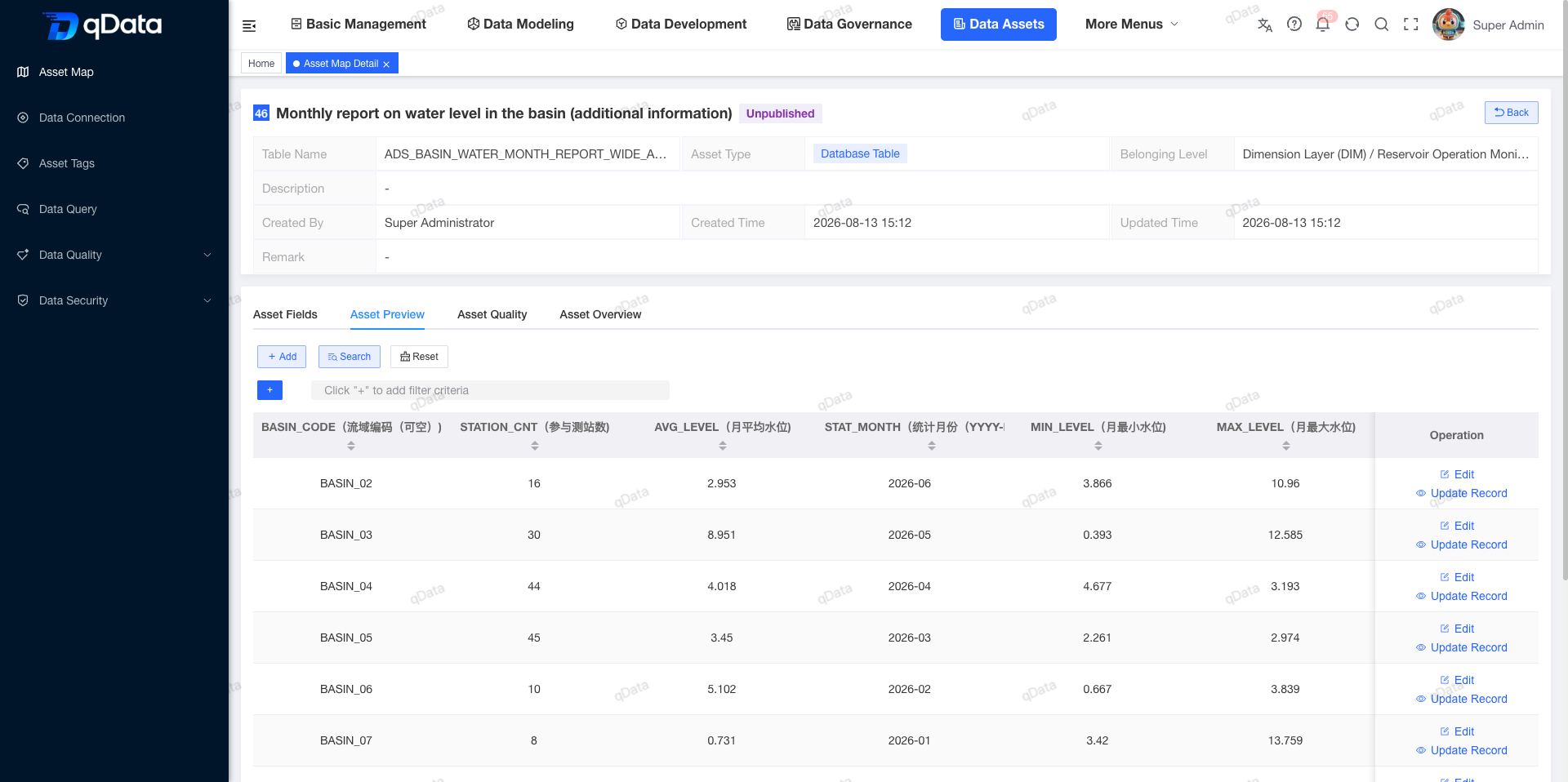1568x782 pixels.
Task: Open Basic Management top menu
Action: [359, 24]
